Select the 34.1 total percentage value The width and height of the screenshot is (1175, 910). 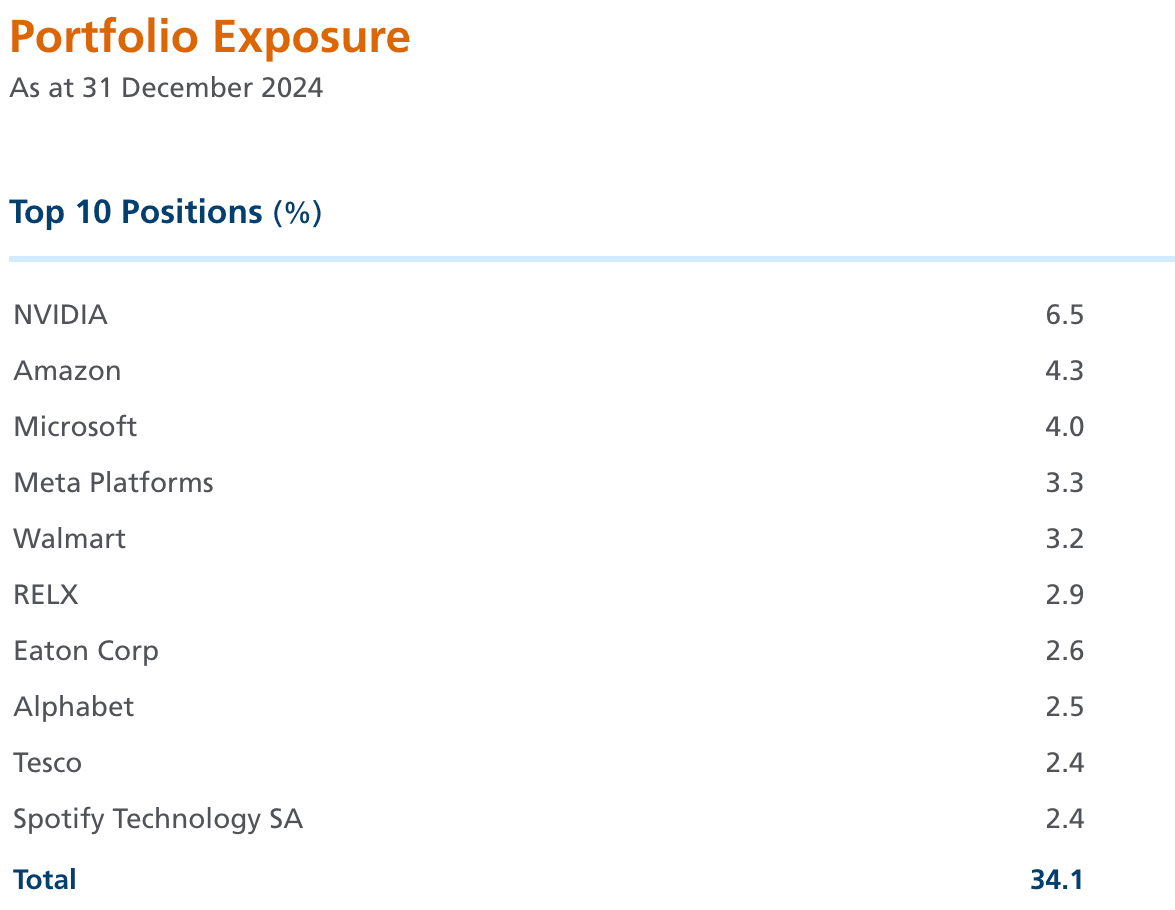tap(1057, 880)
